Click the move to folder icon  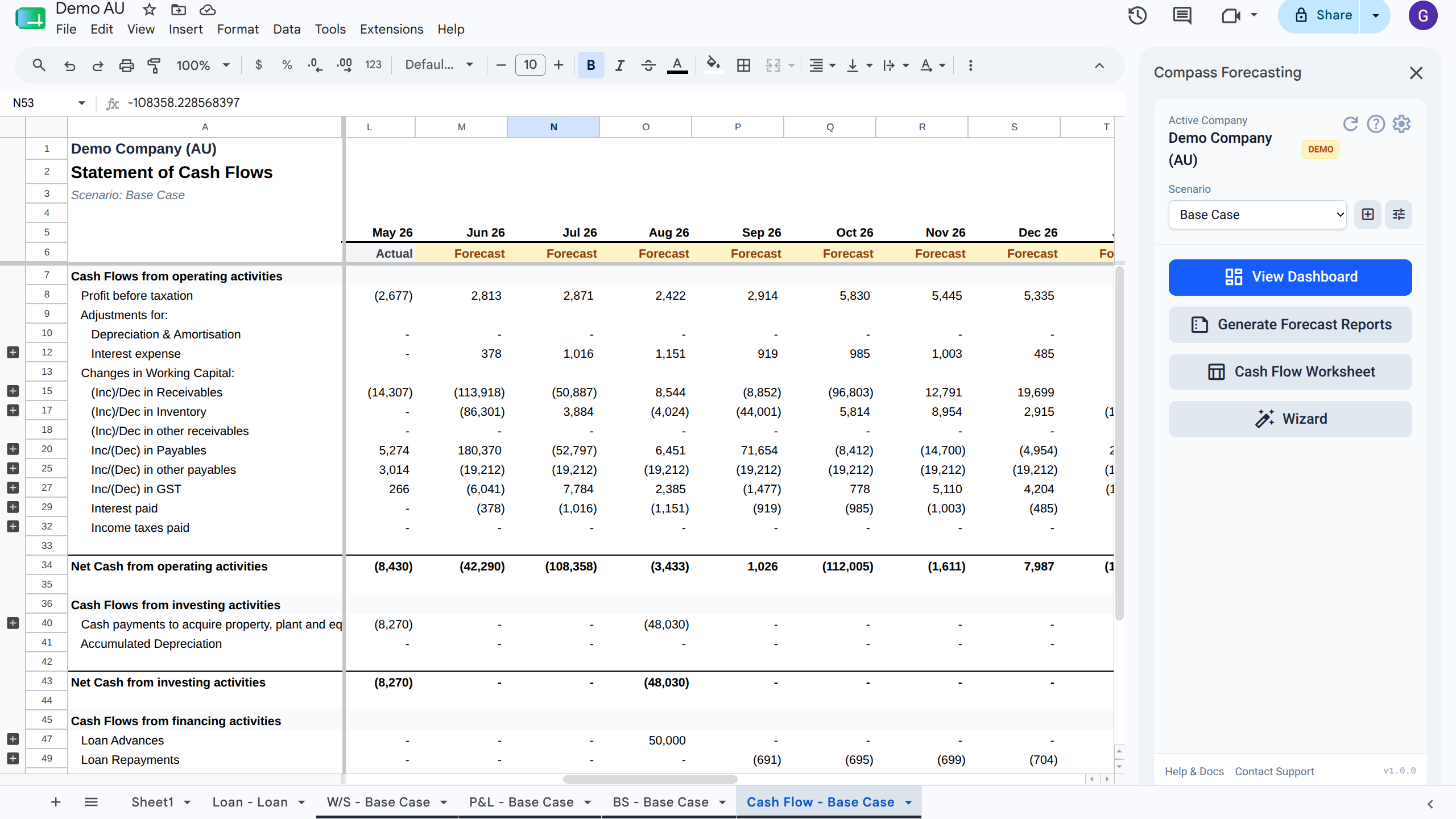tap(179, 10)
